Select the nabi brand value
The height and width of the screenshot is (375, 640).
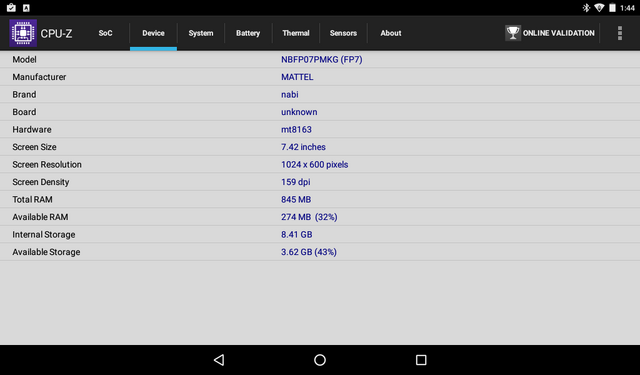click(x=290, y=95)
